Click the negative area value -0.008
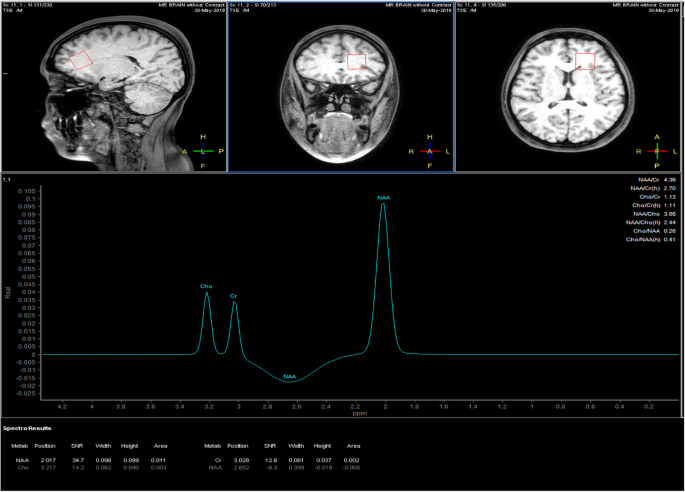 click(352, 468)
